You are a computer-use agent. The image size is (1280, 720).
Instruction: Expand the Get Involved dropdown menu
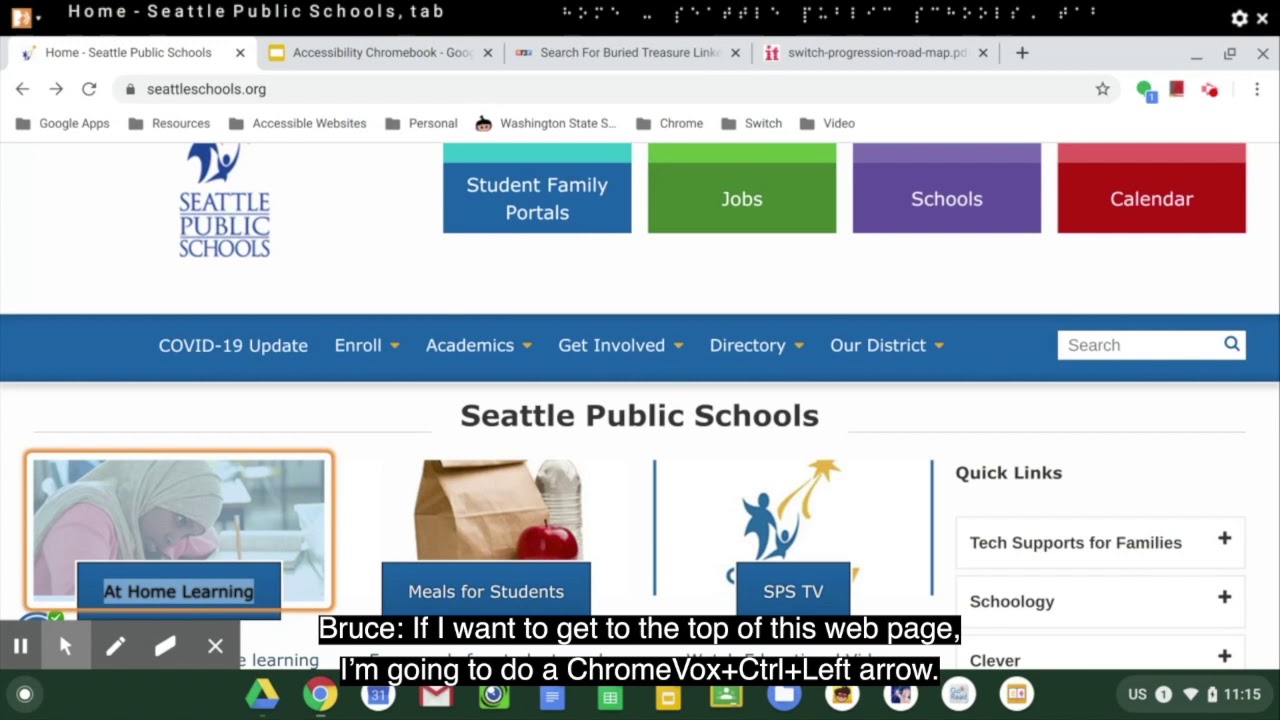[x=621, y=345]
